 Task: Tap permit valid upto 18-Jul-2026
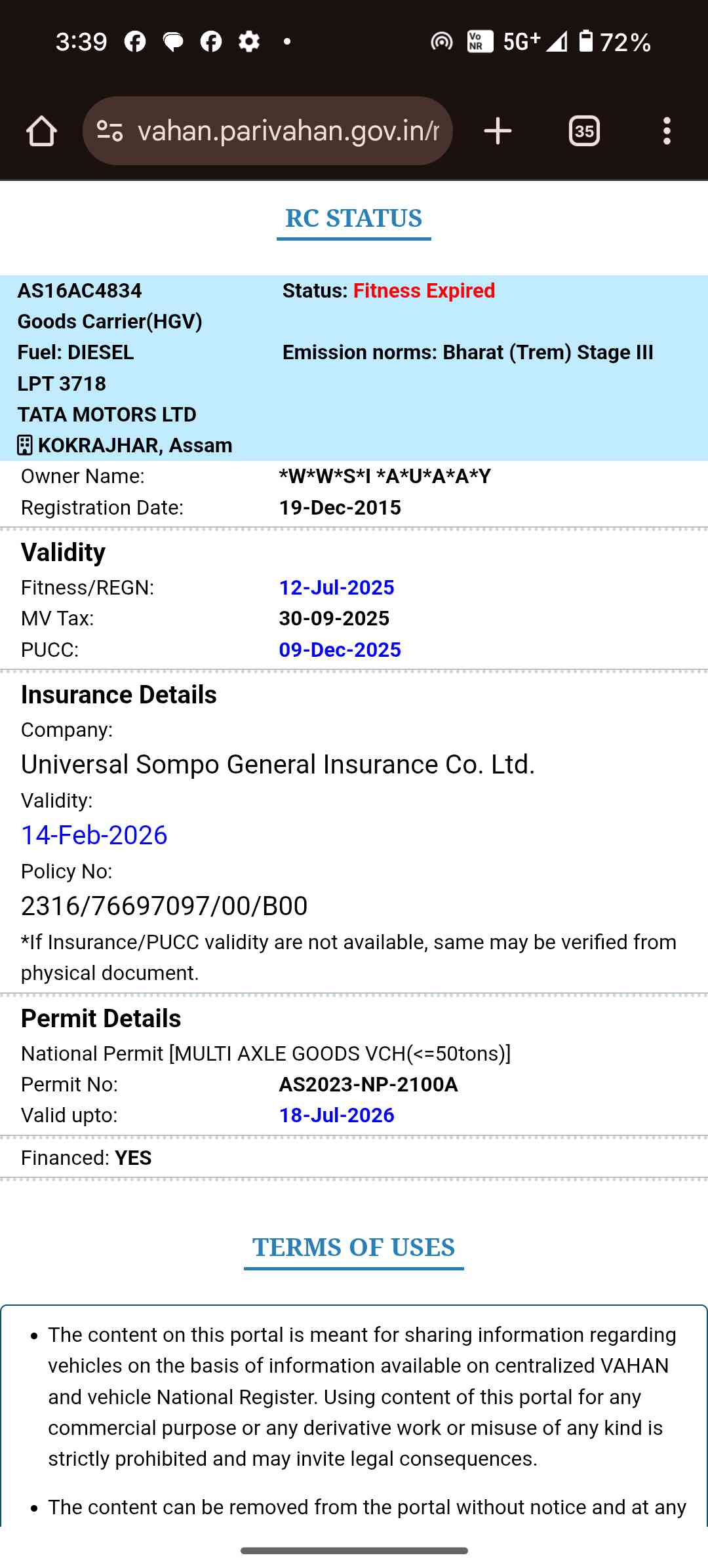336,1115
